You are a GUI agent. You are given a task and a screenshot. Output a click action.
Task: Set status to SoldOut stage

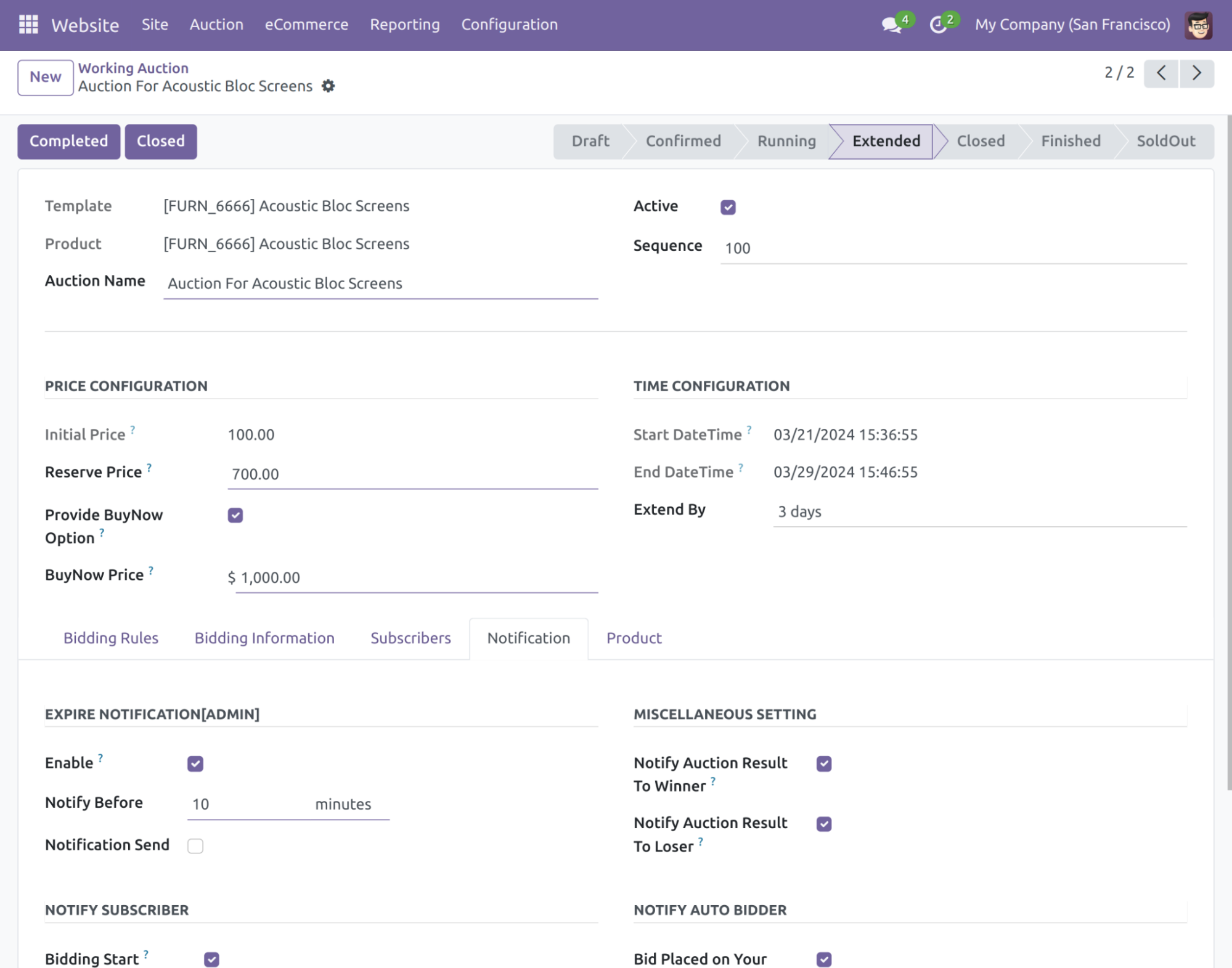1166,142
